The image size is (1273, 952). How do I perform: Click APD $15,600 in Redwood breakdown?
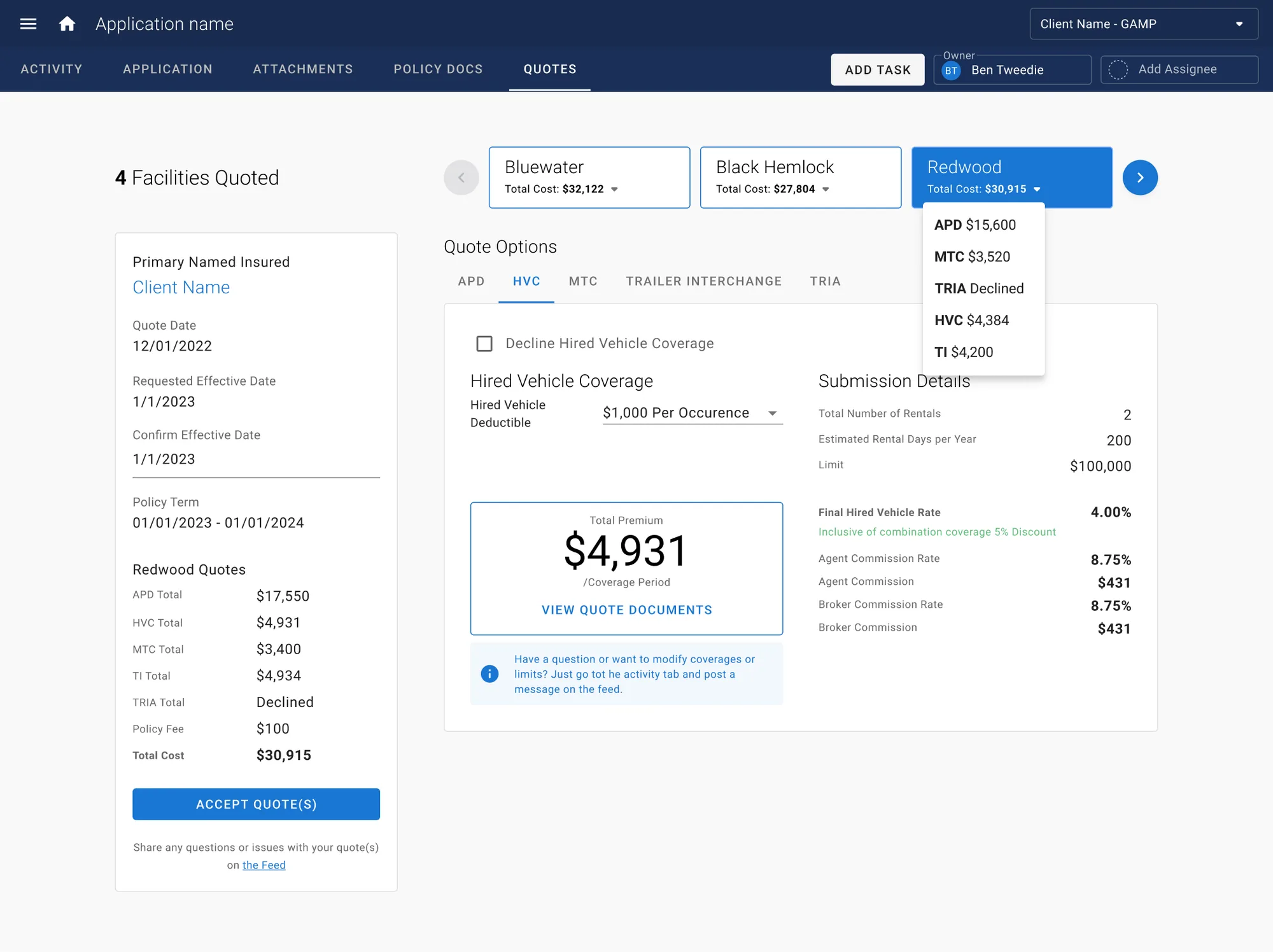[975, 225]
